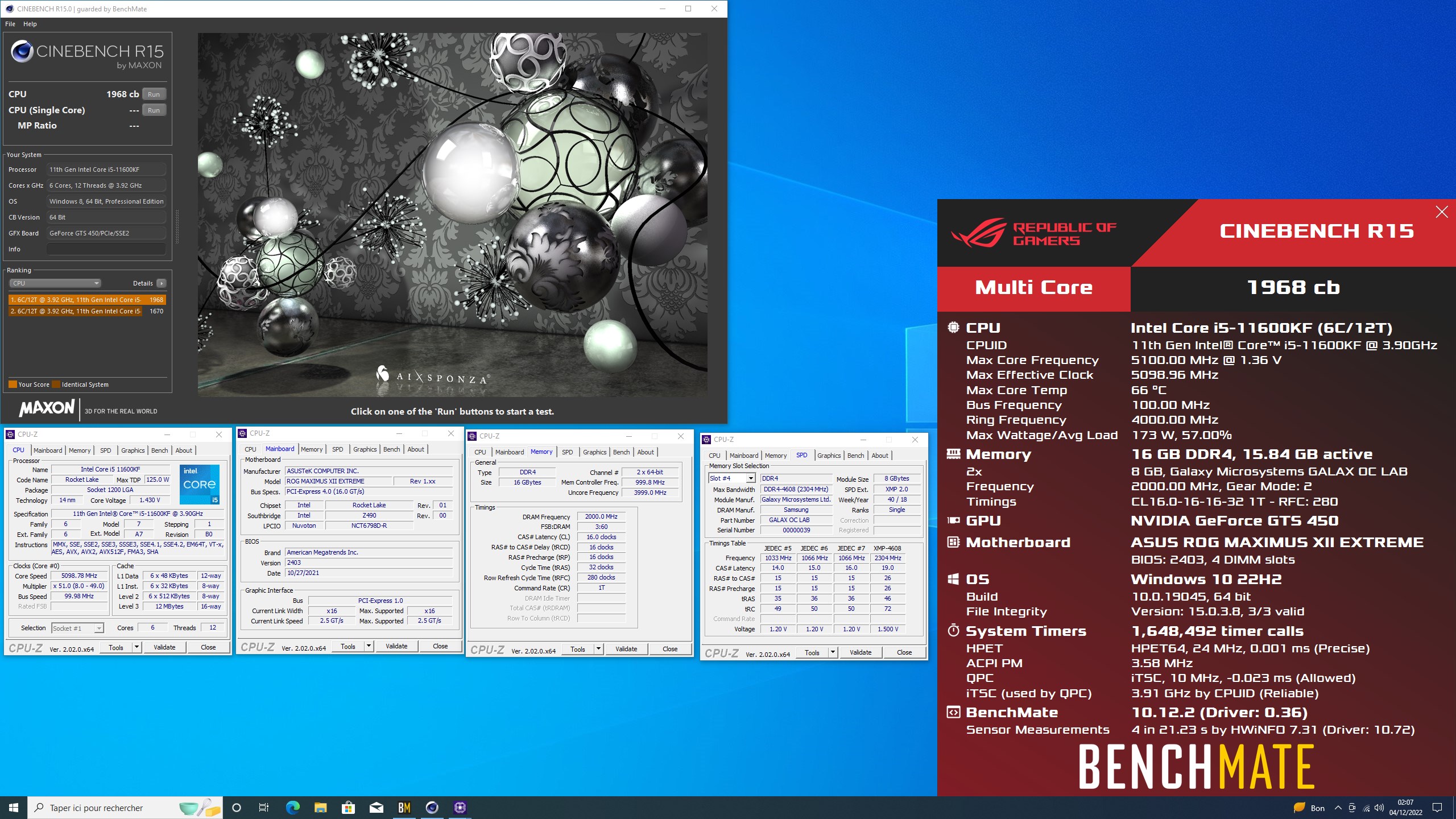The image size is (1456, 819).
Task: Open File Explorer from the taskbar
Action: [320, 808]
